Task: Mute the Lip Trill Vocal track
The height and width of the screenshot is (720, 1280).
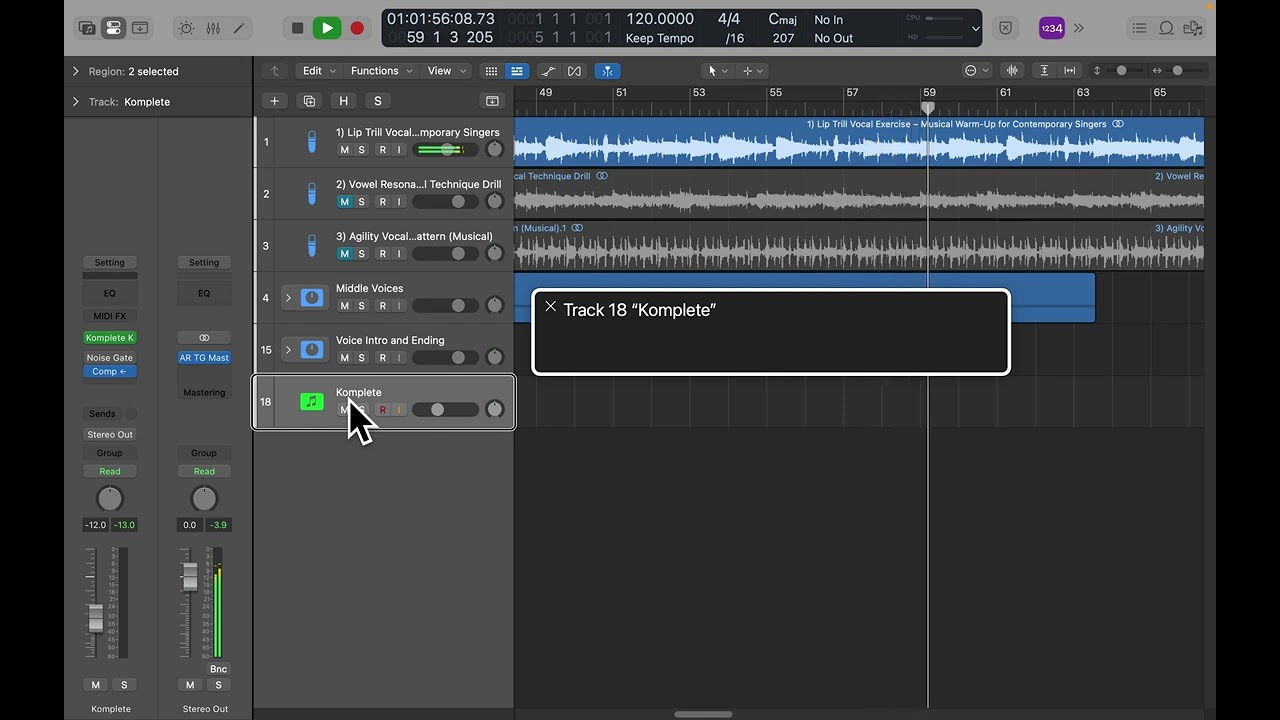Action: [344, 150]
